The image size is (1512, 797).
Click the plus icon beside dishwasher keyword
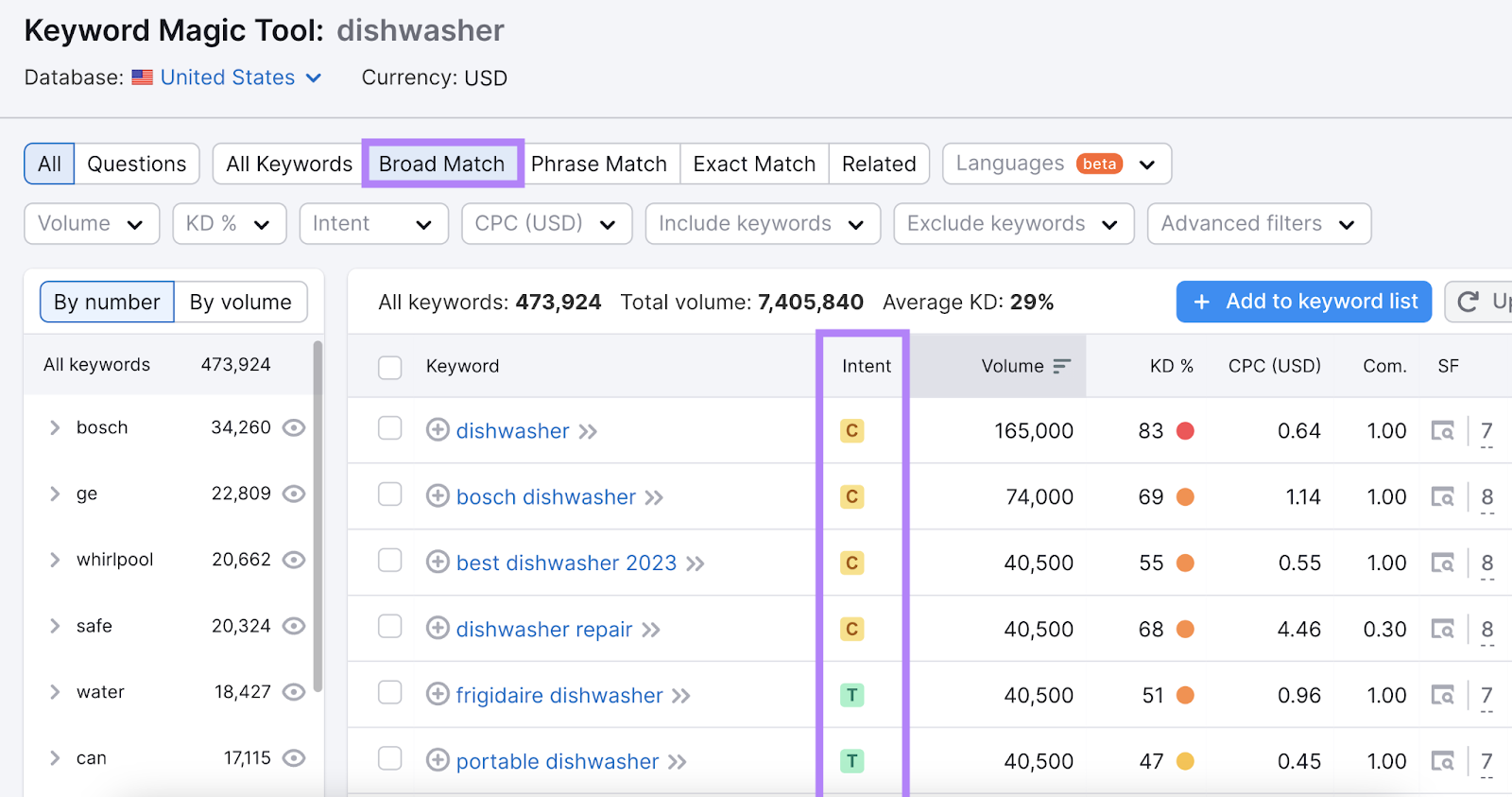tap(437, 430)
